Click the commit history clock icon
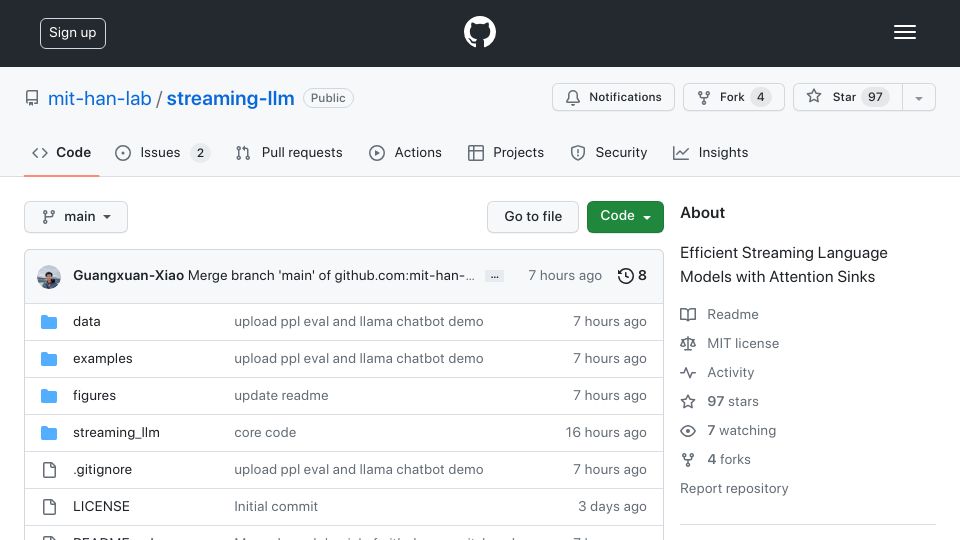This screenshot has height=540, width=960. [x=625, y=276]
